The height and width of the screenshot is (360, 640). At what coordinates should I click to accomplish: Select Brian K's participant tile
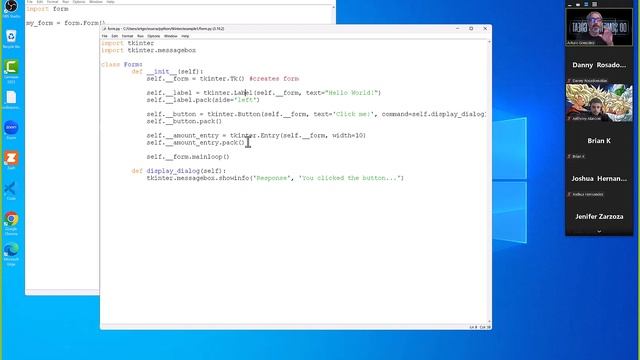(x=599, y=141)
